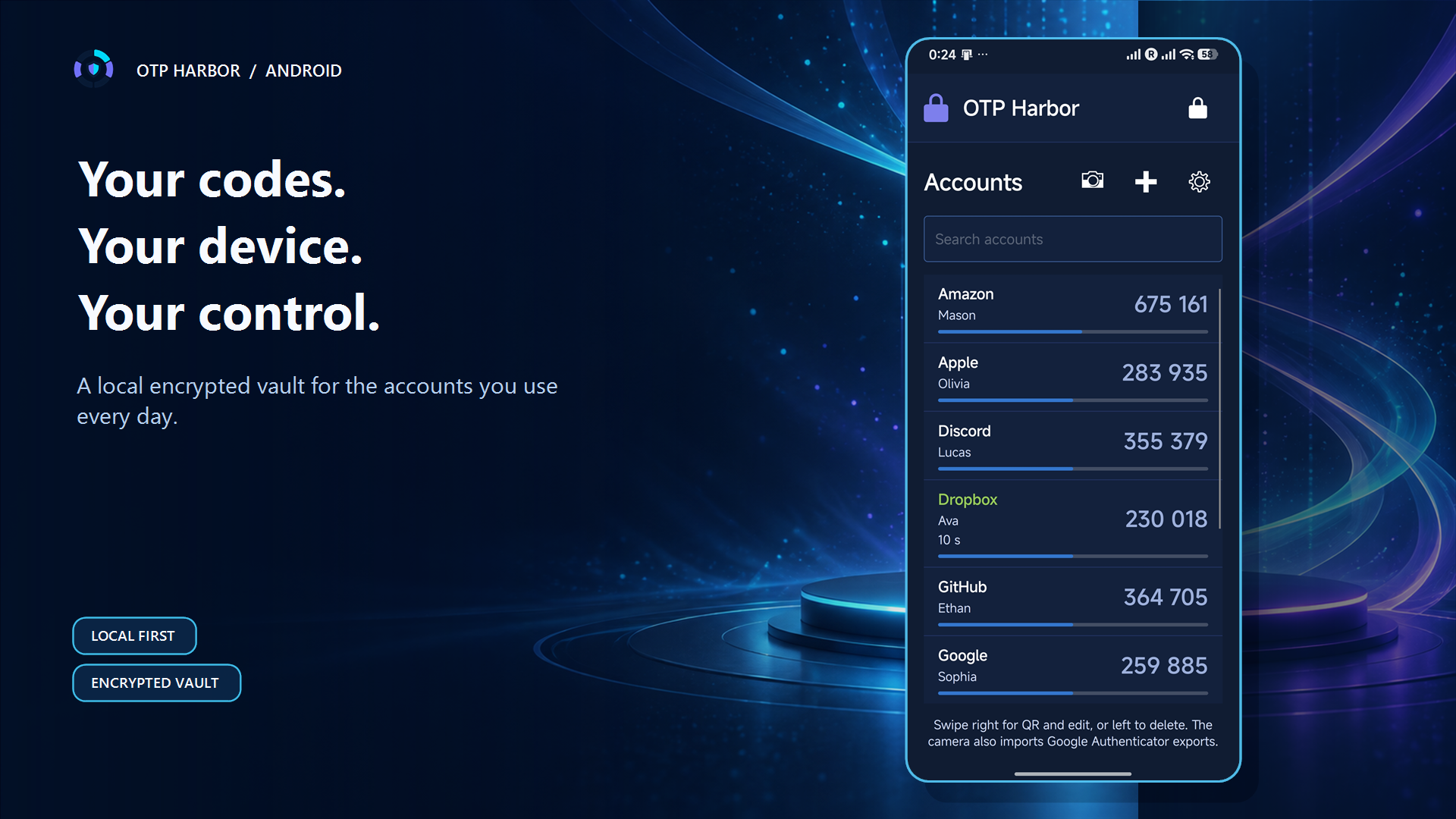Image resolution: width=1456 pixels, height=819 pixels.
Task: Click the OTP Harbor app title
Action: (1021, 108)
